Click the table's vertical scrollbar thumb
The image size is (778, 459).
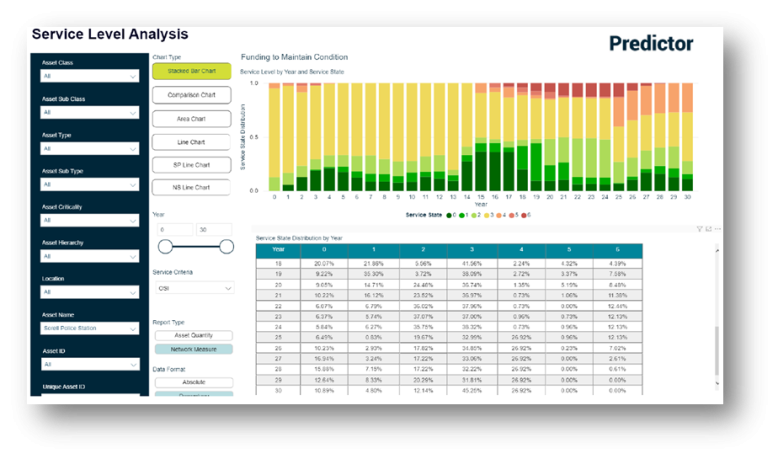pyautogui.click(x=717, y=351)
